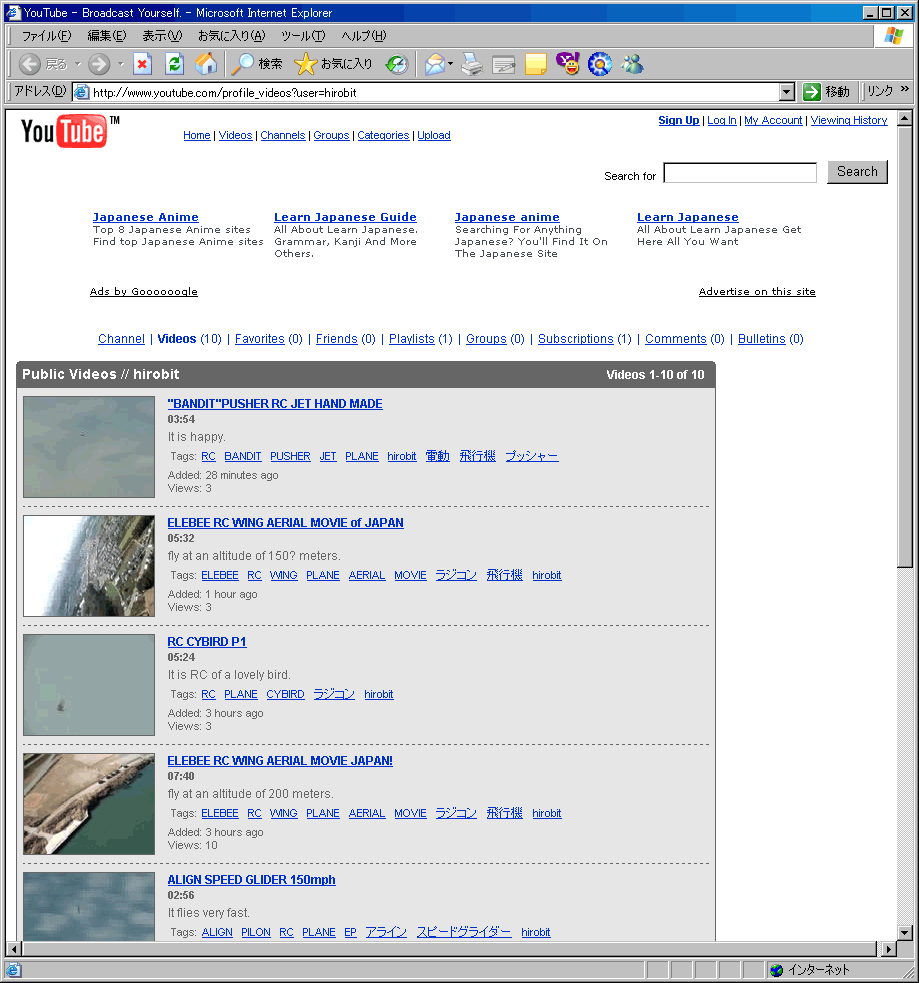Click the Print icon in toolbar
919x983 pixels.
tap(472, 64)
